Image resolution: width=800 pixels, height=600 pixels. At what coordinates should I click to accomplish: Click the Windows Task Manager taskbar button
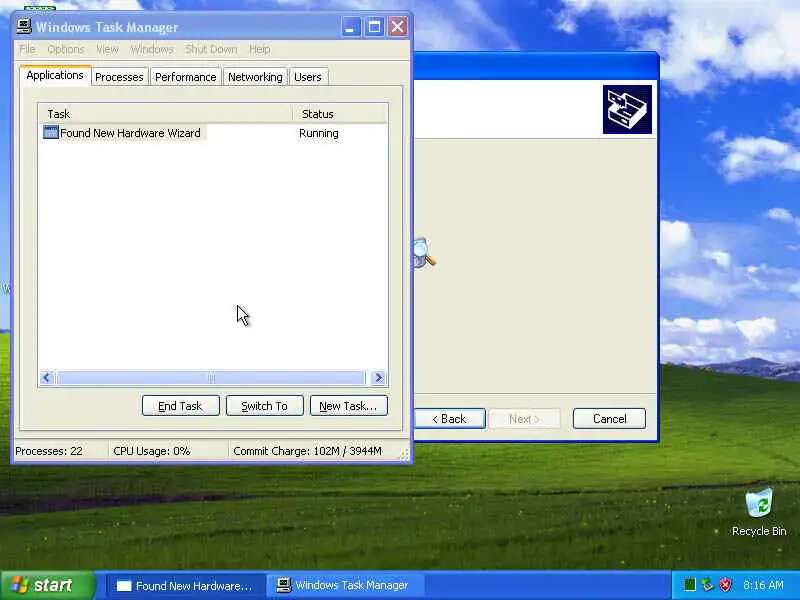tap(345, 586)
